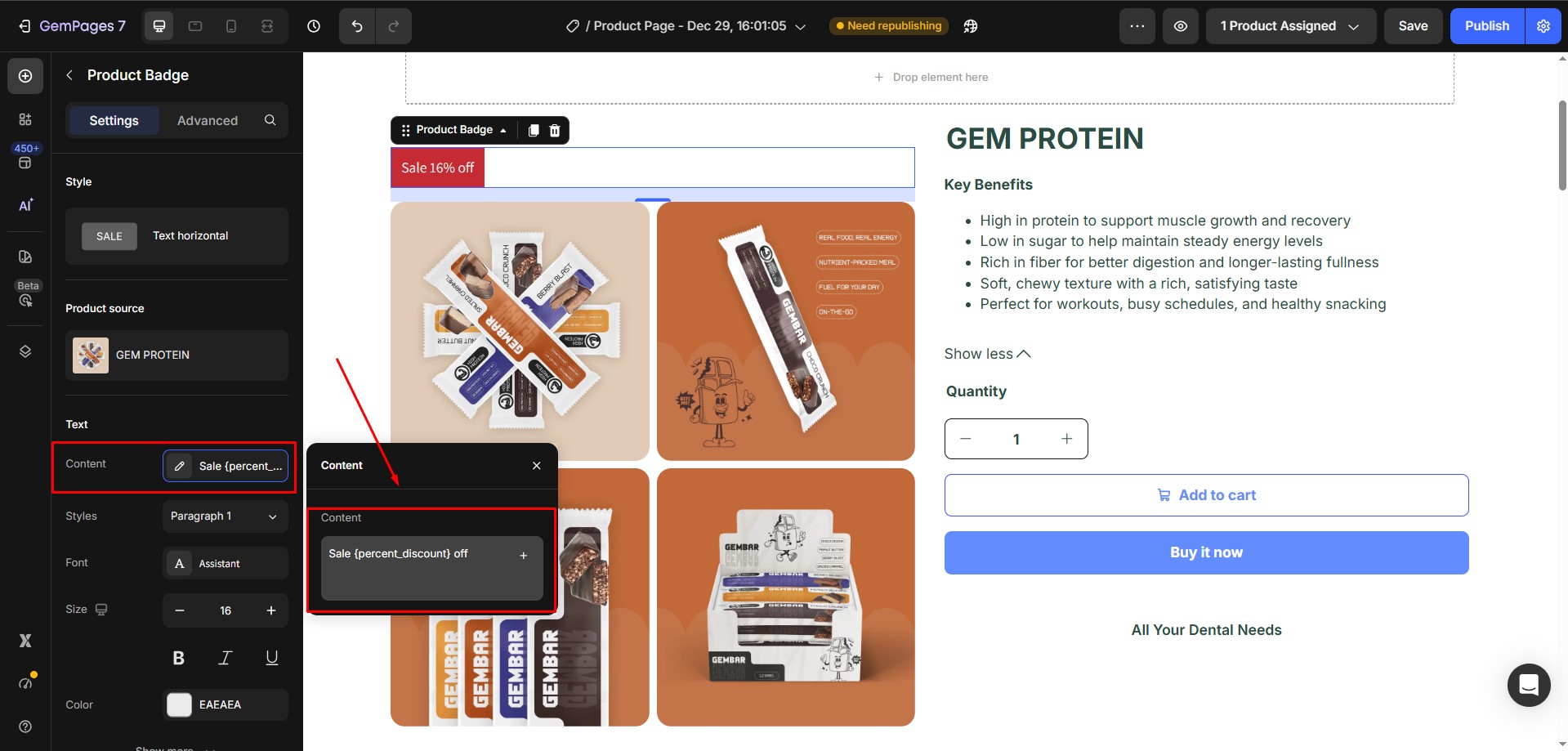This screenshot has width=1568, height=751.
Task: Open the EAEAEA text color swatch
Action: click(179, 704)
